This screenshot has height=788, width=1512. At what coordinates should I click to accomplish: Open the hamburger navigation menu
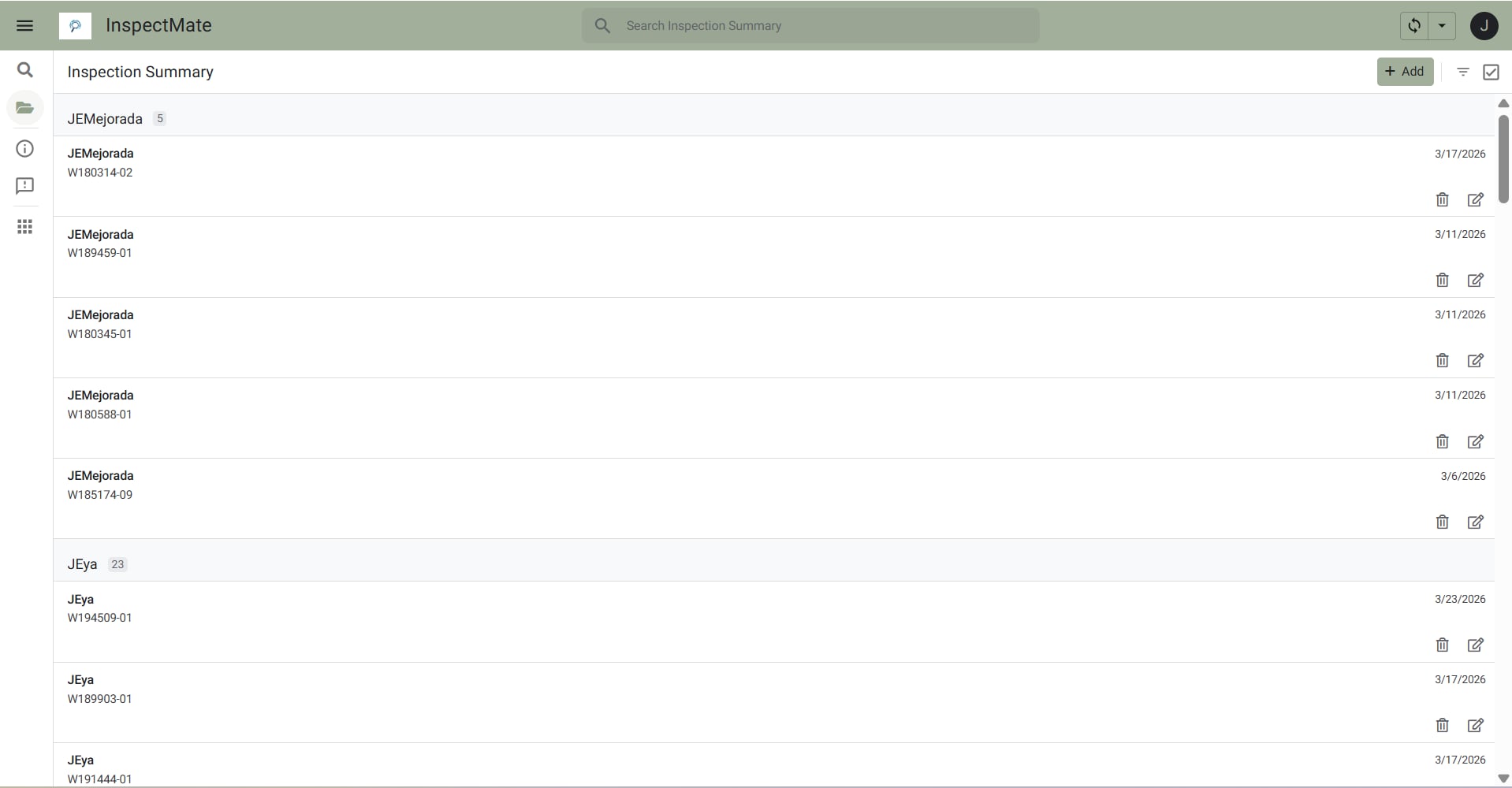pyautogui.click(x=24, y=25)
